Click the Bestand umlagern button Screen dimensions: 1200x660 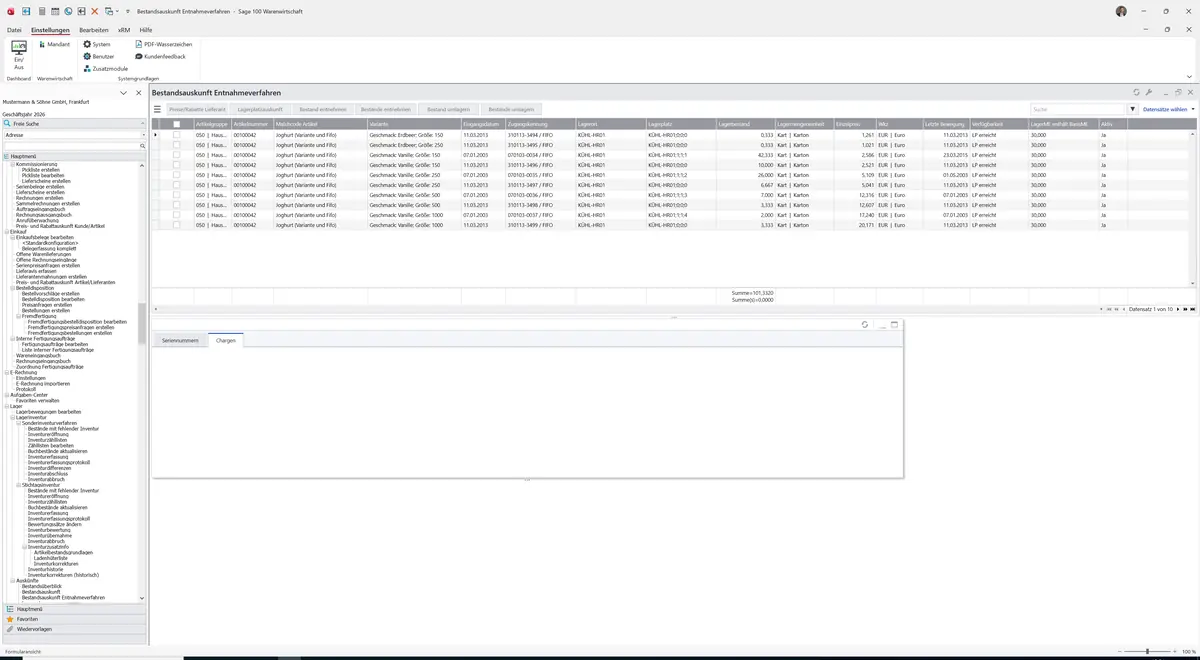(448, 109)
